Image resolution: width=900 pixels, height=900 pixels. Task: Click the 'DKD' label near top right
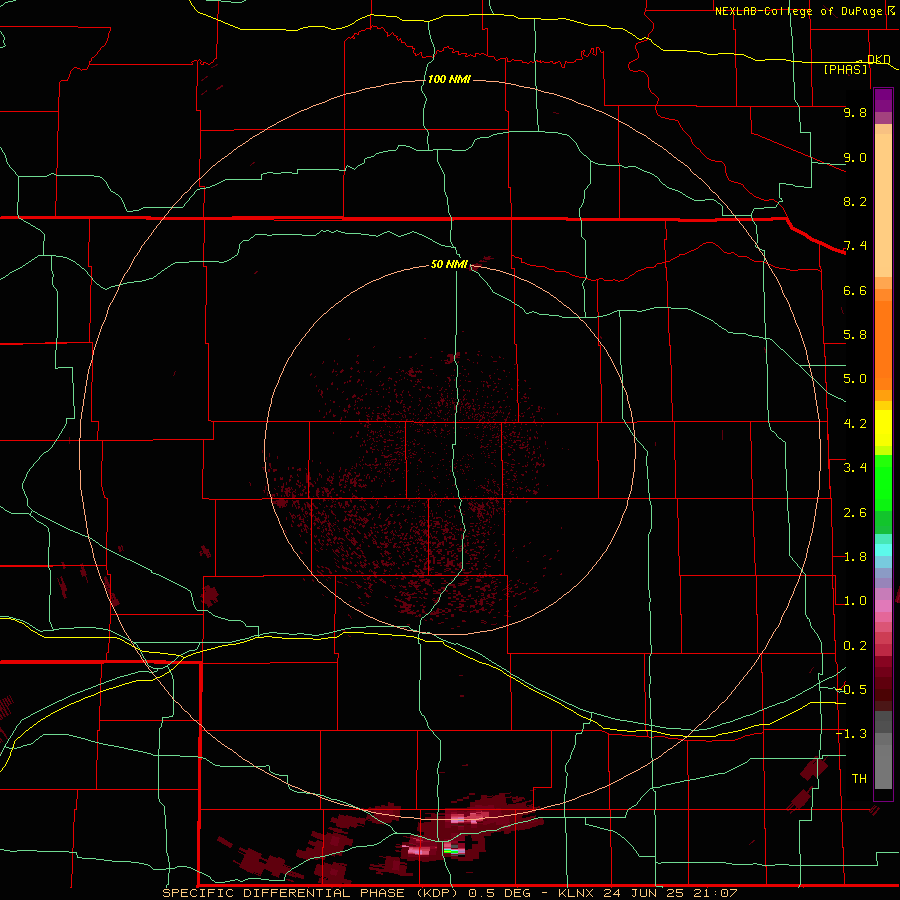(878, 59)
